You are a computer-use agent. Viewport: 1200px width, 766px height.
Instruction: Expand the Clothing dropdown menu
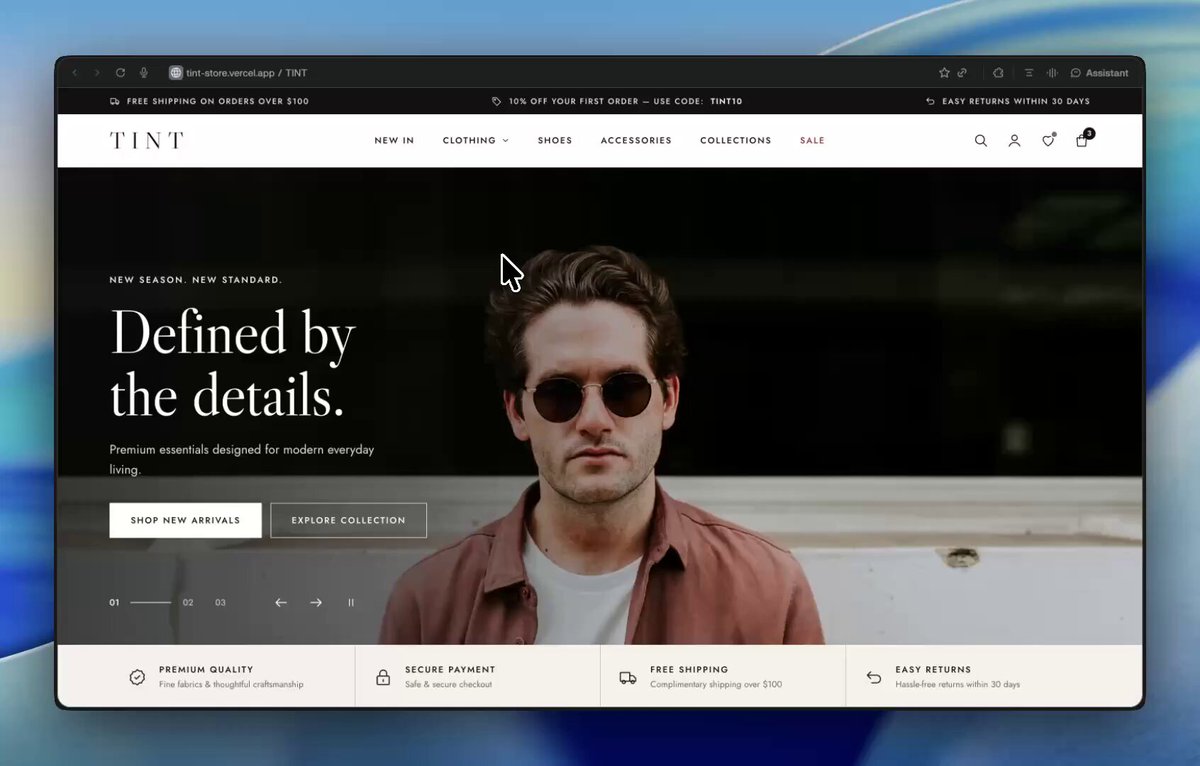coord(476,141)
